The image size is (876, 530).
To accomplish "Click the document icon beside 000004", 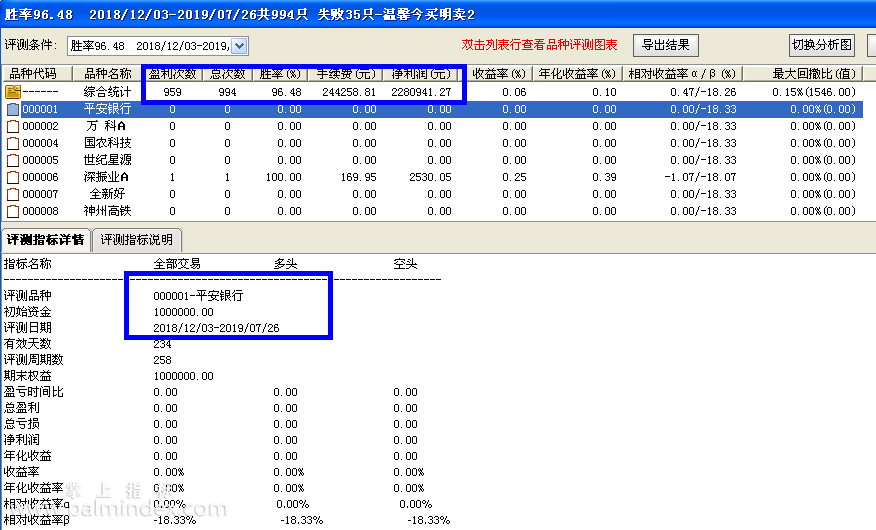I will coord(13,144).
